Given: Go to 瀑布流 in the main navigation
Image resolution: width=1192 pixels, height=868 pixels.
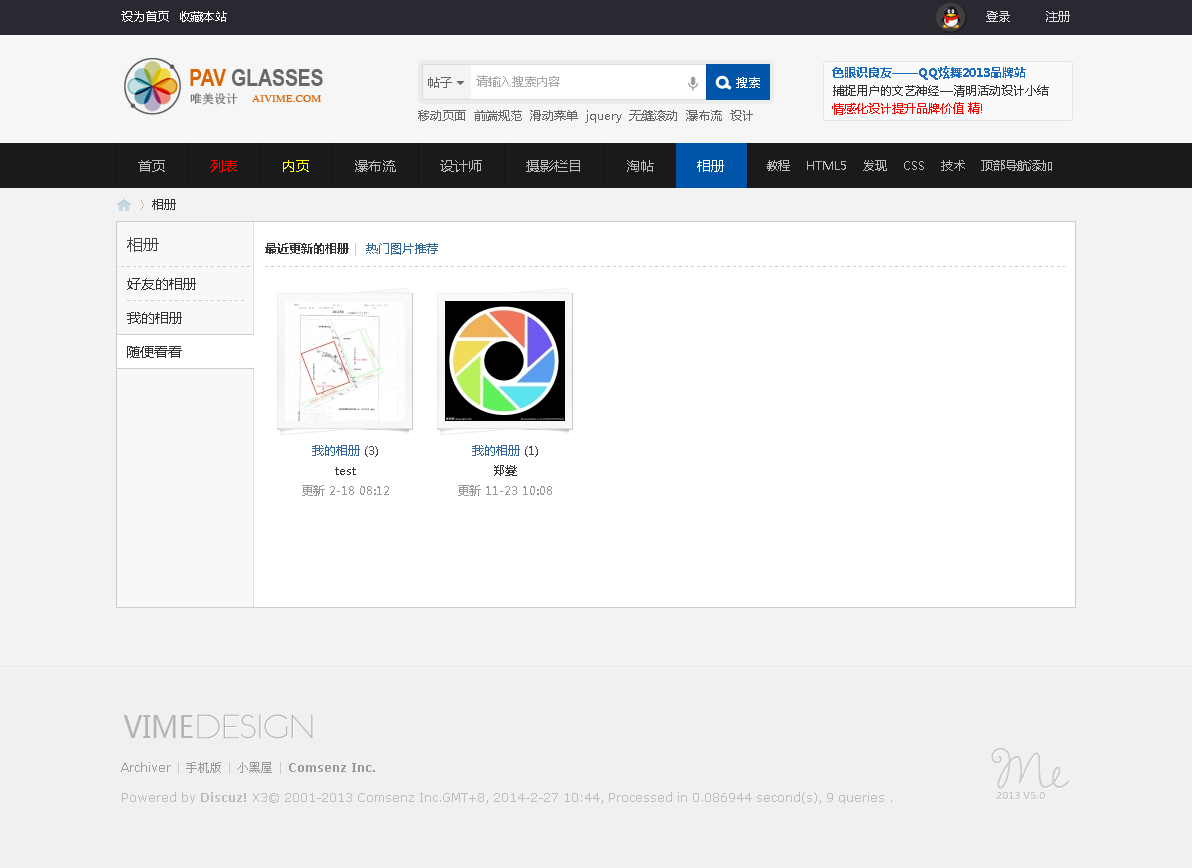Looking at the screenshot, I should pyautogui.click(x=375, y=166).
